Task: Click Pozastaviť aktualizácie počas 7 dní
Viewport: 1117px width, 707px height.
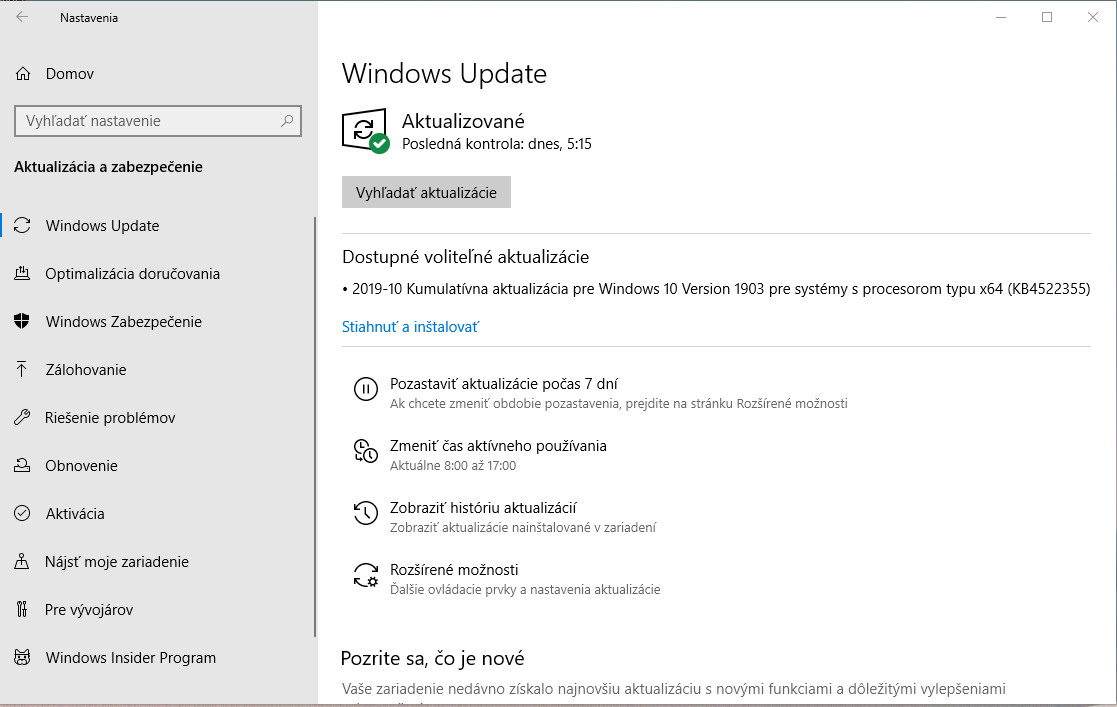Action: tap(504, 383)
